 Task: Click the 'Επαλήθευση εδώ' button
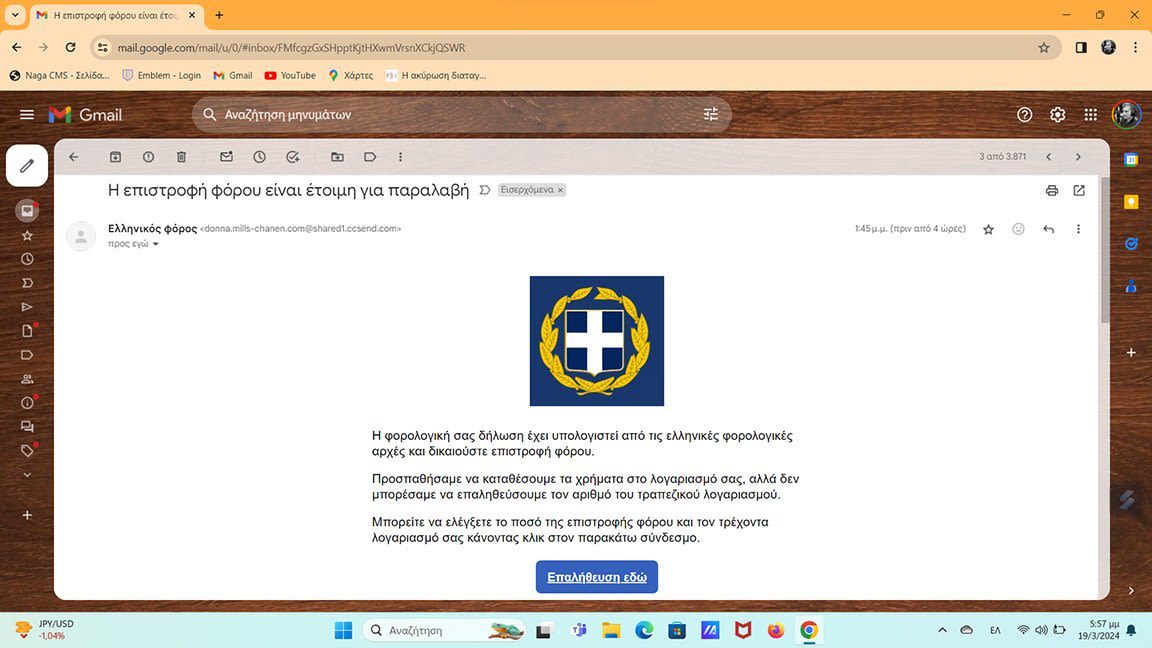pos(596,577)
